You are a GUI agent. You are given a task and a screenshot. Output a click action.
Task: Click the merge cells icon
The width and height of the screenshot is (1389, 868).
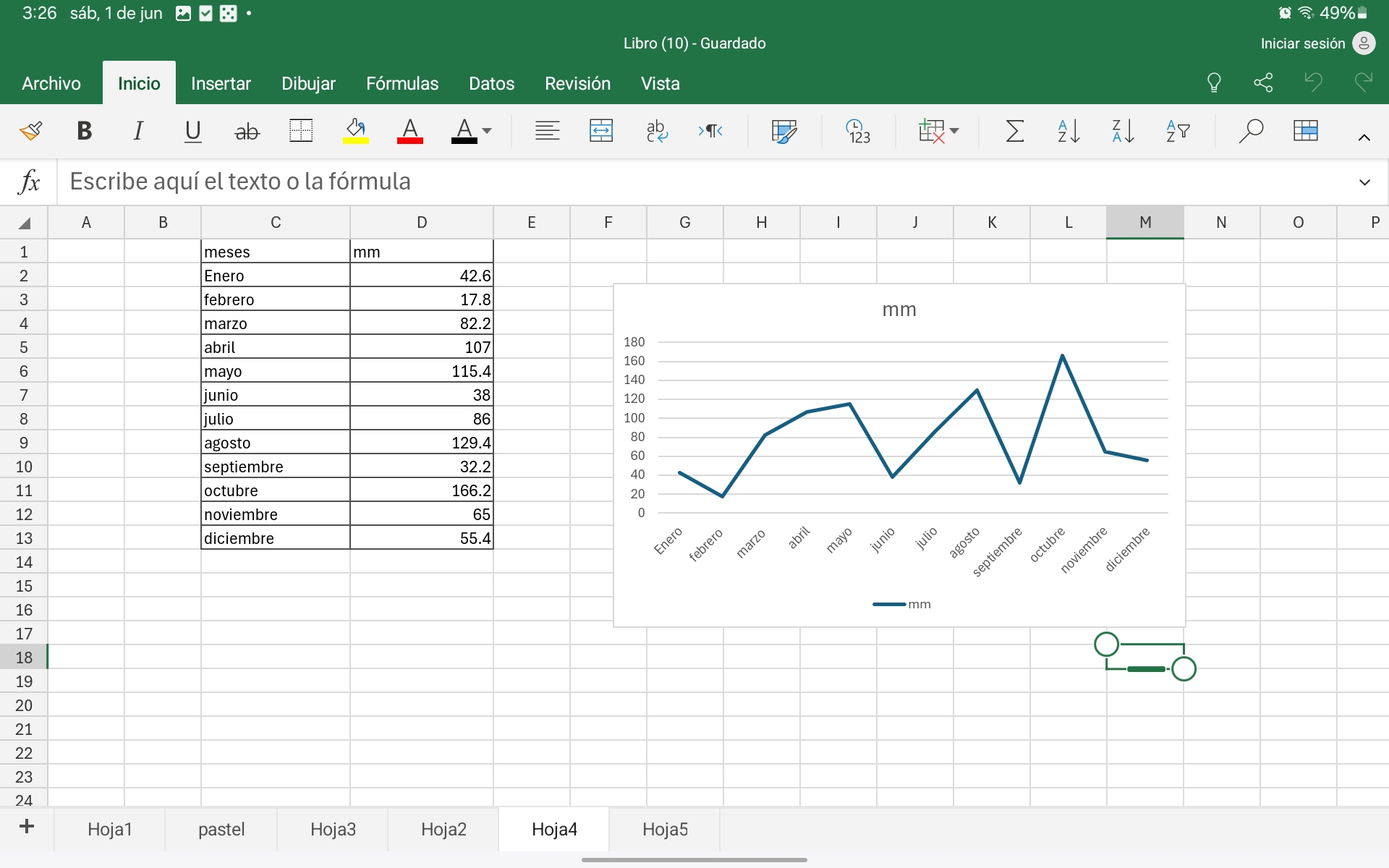(601, 131)
